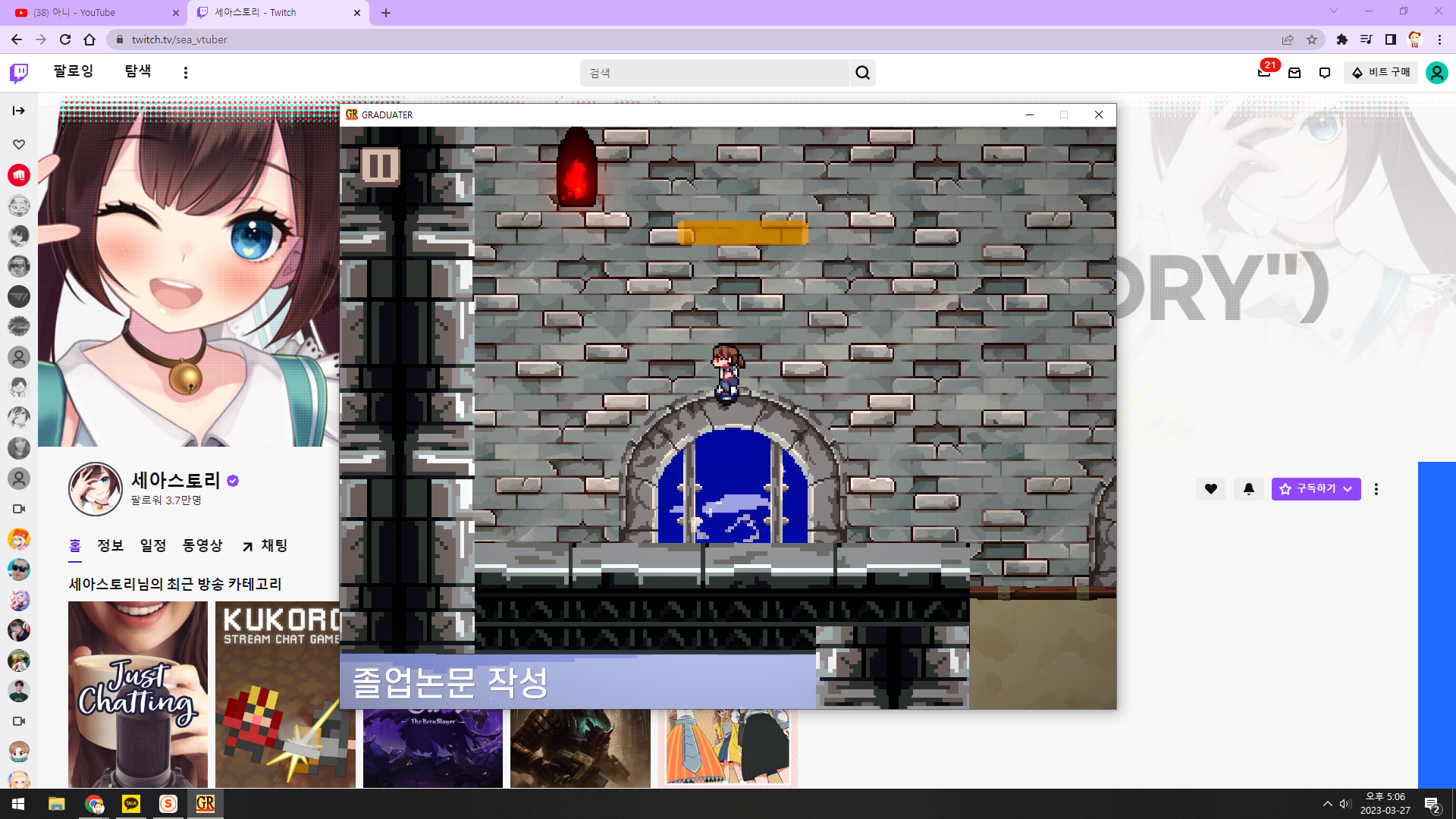
Task: Click the 세아스토리 profile avatar
Action: coord(96,489)
